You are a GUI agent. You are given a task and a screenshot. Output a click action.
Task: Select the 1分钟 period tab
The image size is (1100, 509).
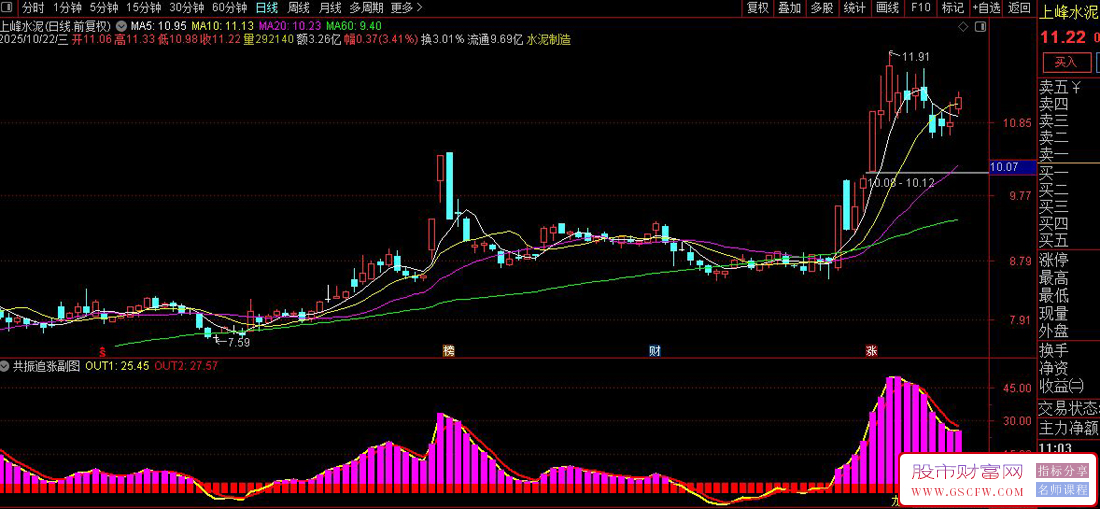tap(67, 8)
